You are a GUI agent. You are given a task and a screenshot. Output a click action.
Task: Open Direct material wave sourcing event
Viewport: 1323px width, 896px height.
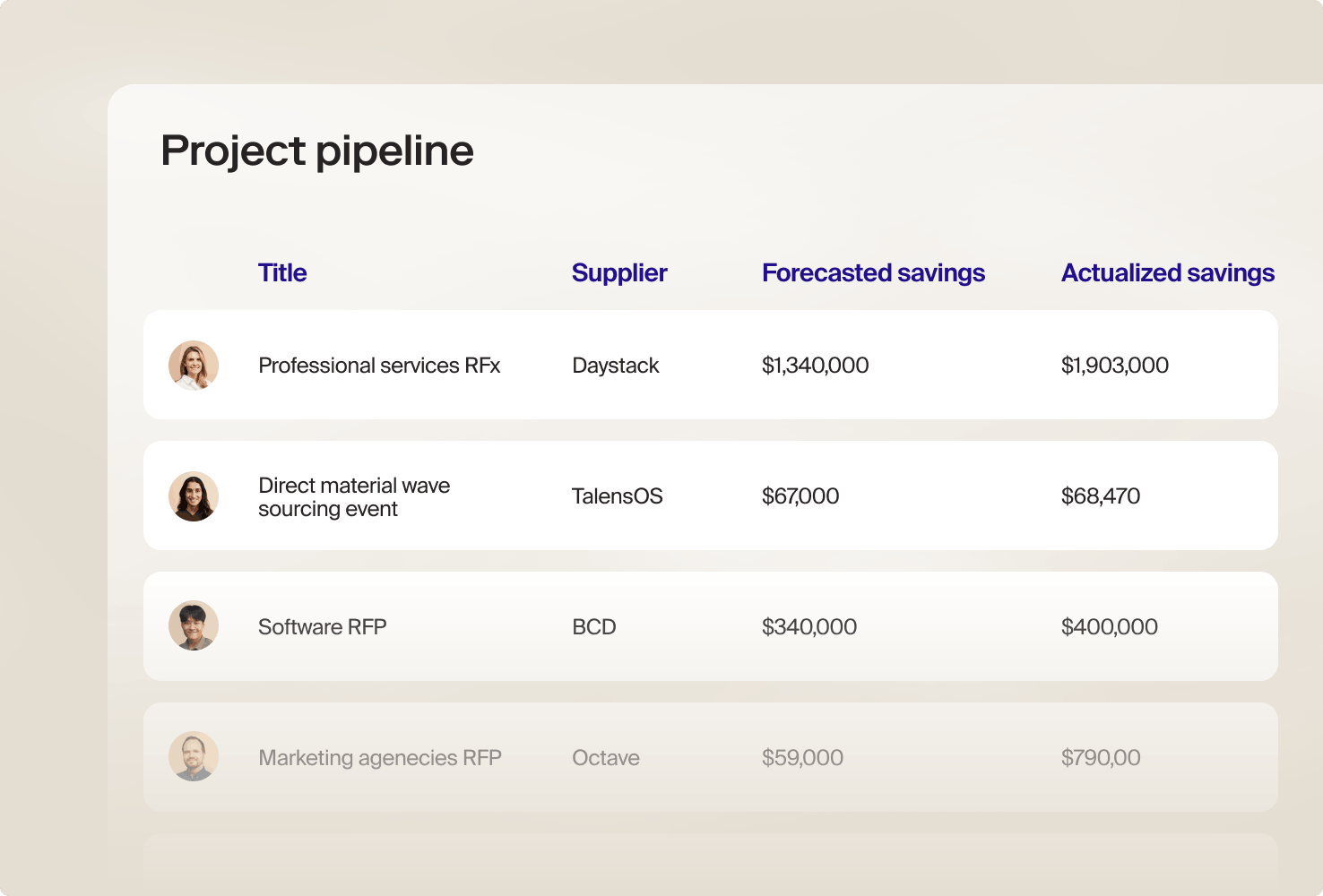[354, 497]
